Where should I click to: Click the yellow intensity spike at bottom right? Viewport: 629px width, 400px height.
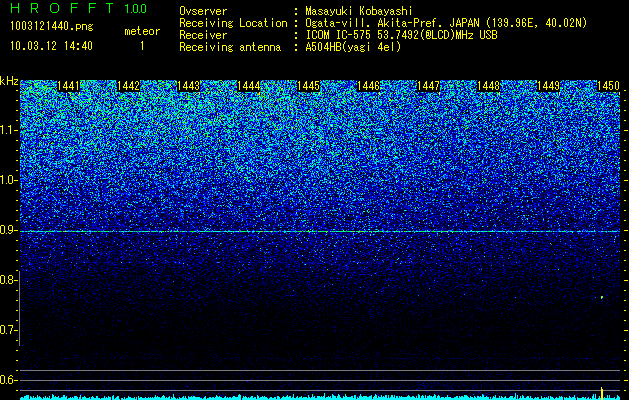pyautogui.click(x=602, y=393)
